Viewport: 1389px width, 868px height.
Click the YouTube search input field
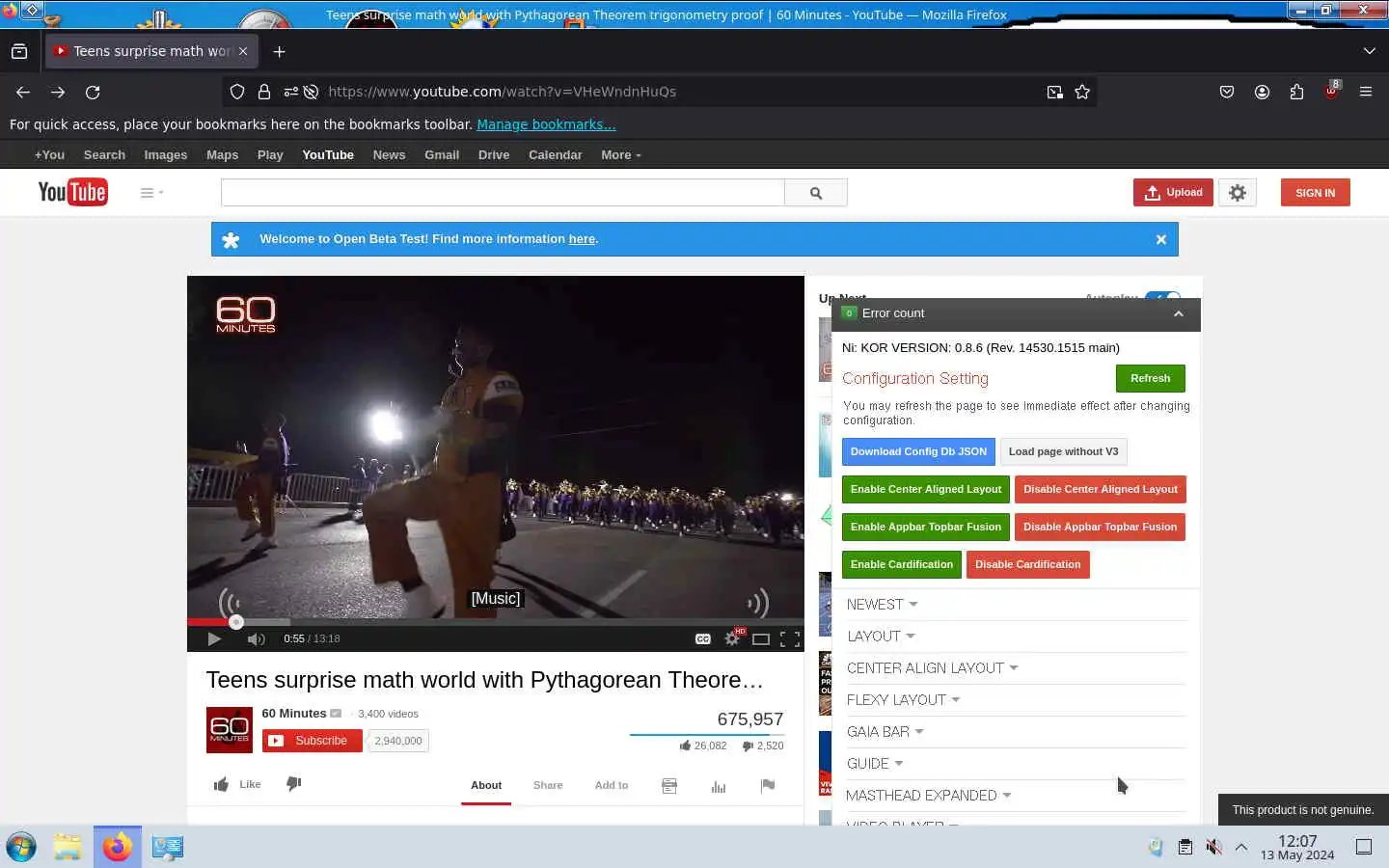point(503,193)
